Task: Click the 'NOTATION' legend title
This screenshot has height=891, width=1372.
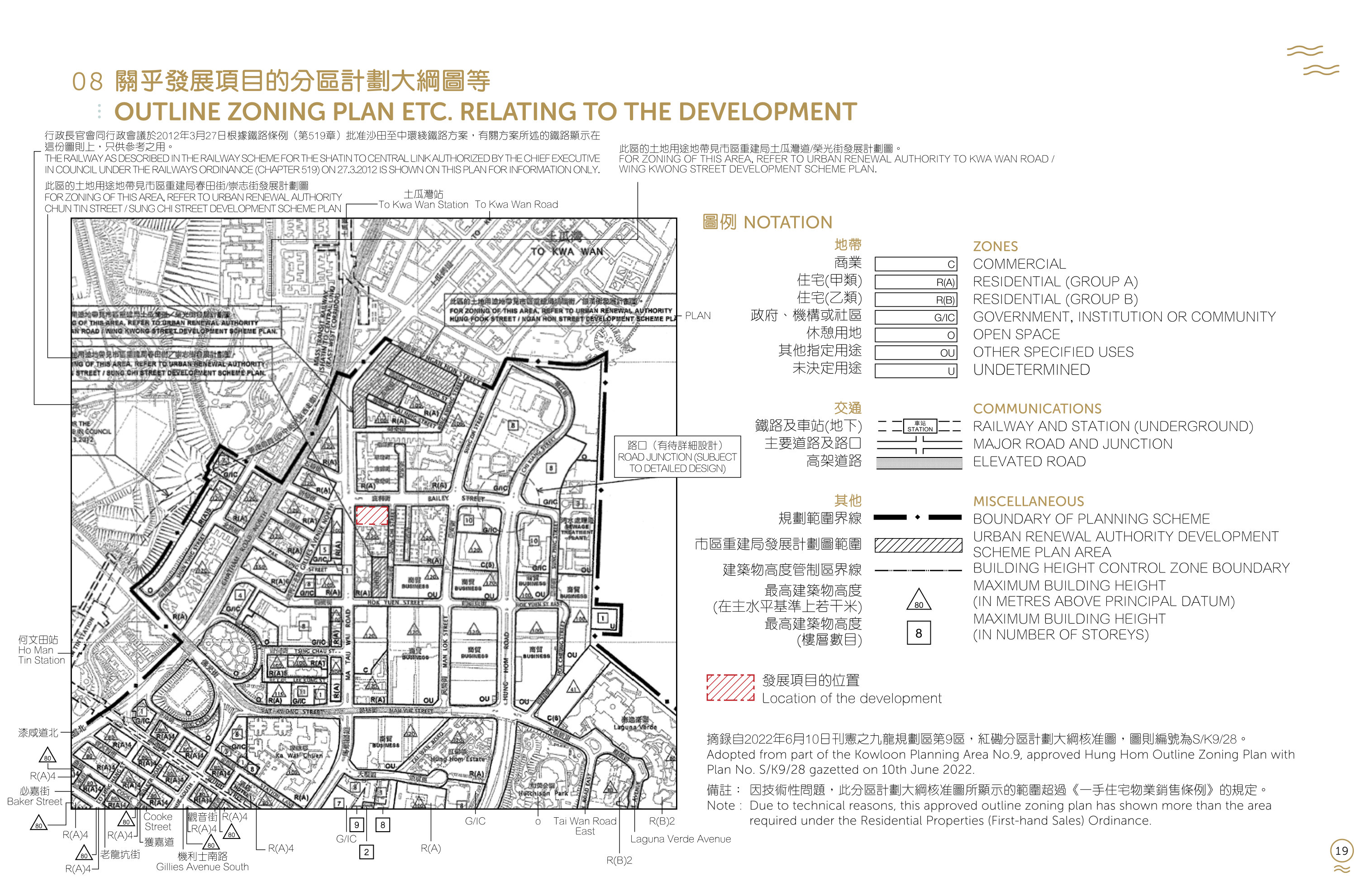Action: 788,223
